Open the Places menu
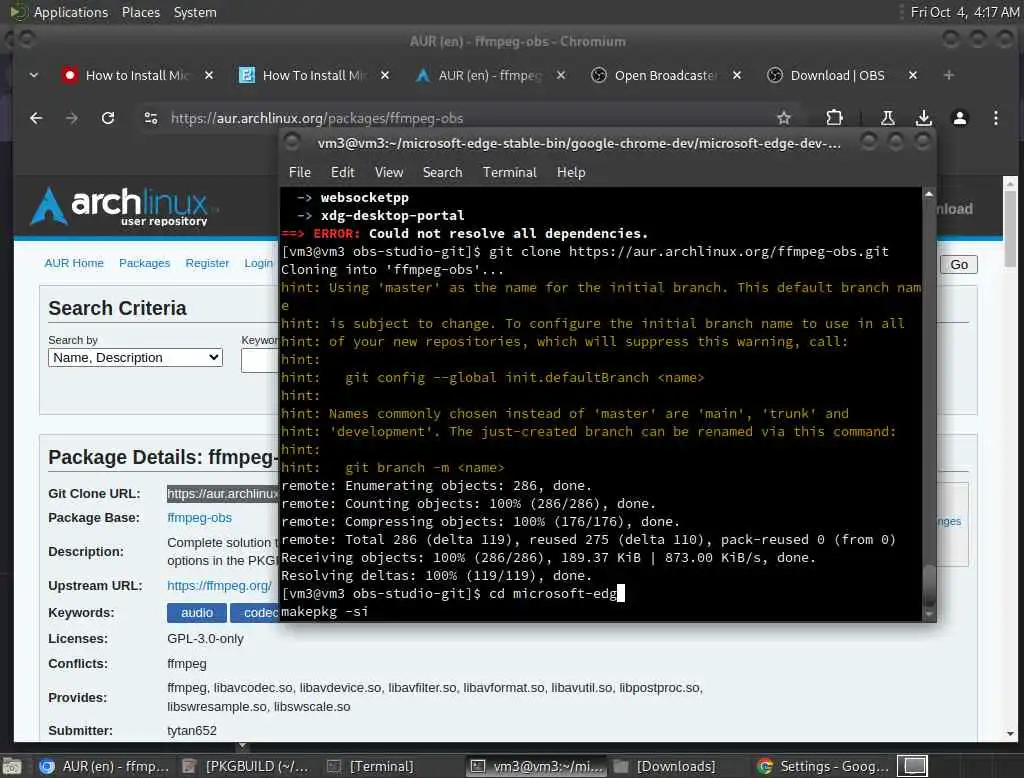 (140, 12)
